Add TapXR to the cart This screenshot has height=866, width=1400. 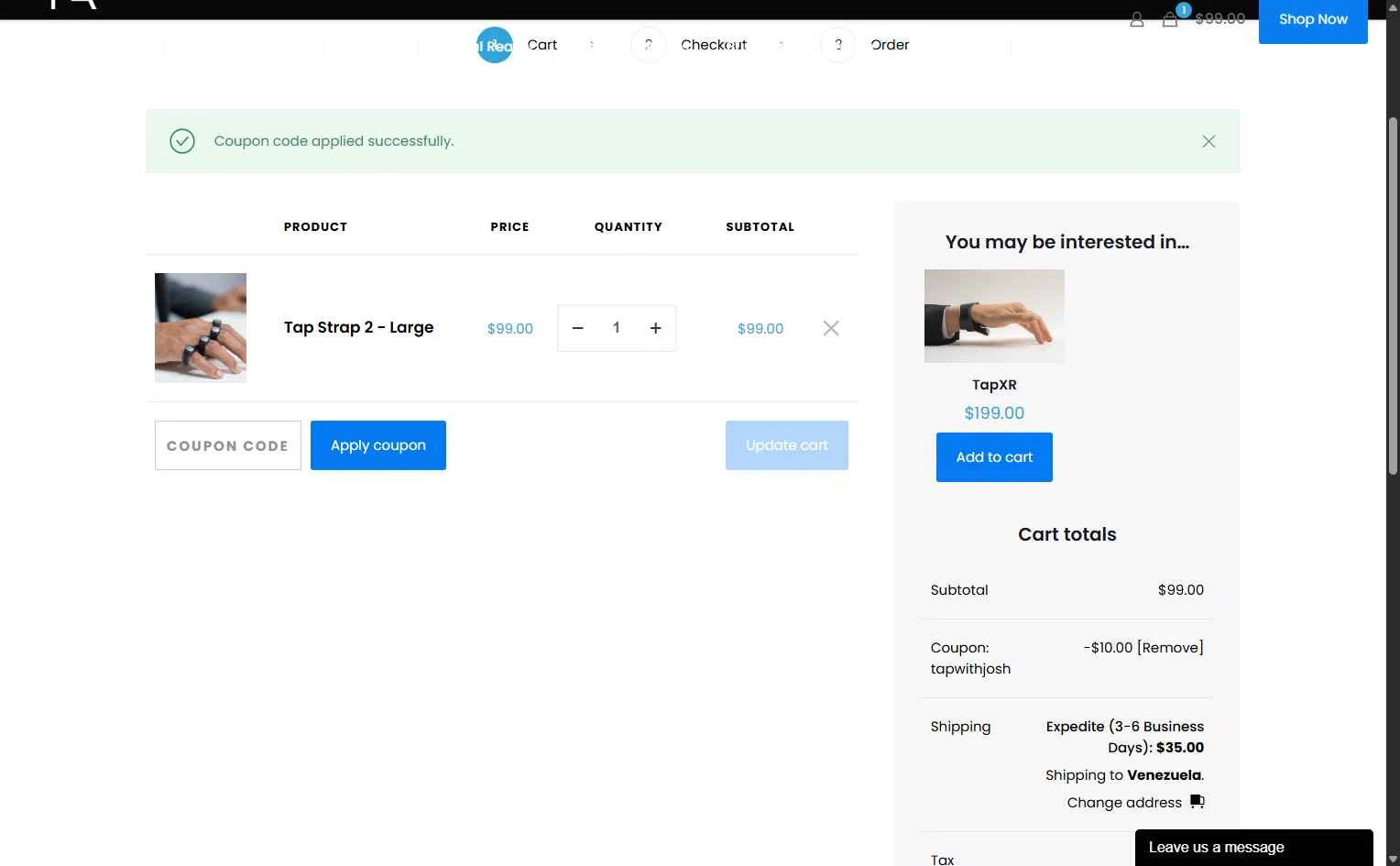[x=994, y=457]
